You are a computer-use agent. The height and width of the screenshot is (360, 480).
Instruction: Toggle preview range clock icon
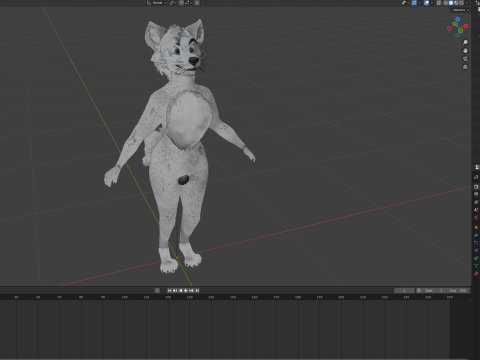pyautogui.click(x=419, y=291)
